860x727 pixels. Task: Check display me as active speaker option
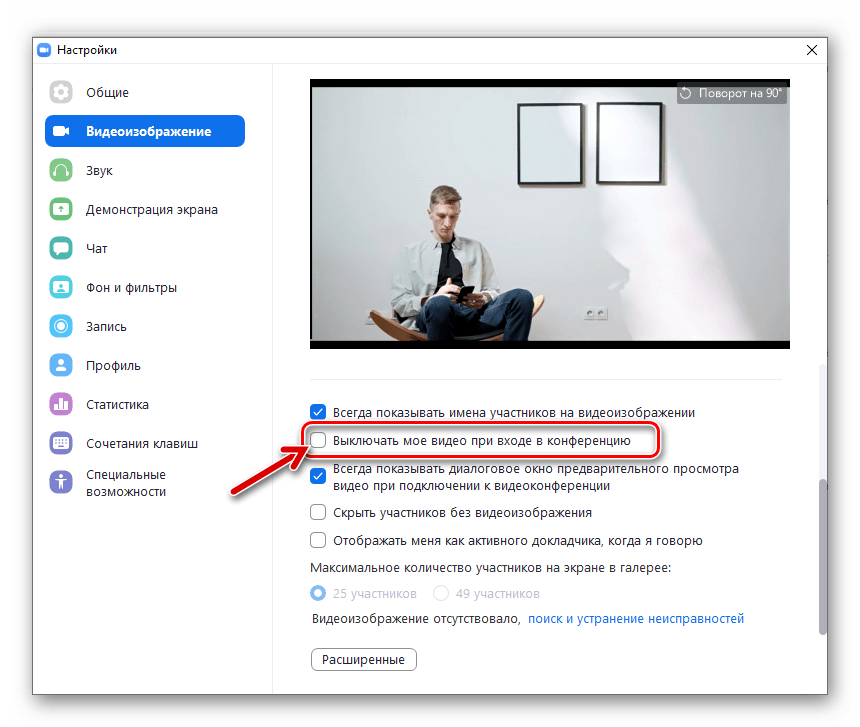click(x=318, y=540)
